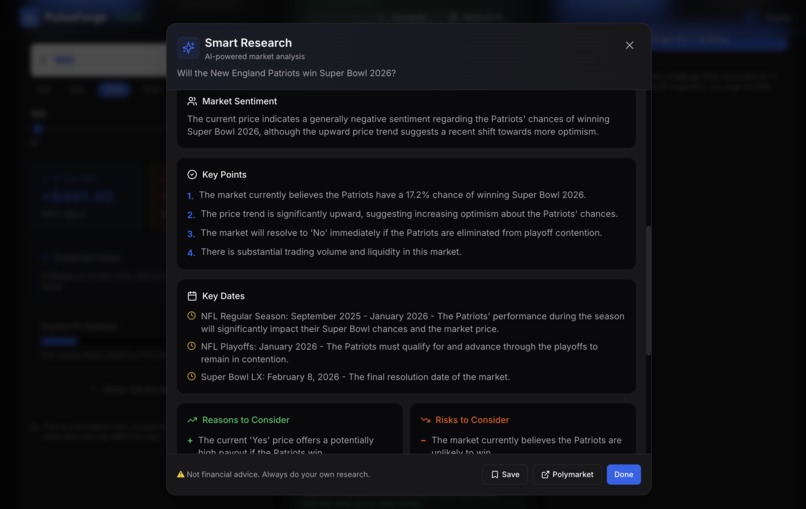Click clock icon beside Super Bowl LX
806x509 pixels.
point(191,376)
